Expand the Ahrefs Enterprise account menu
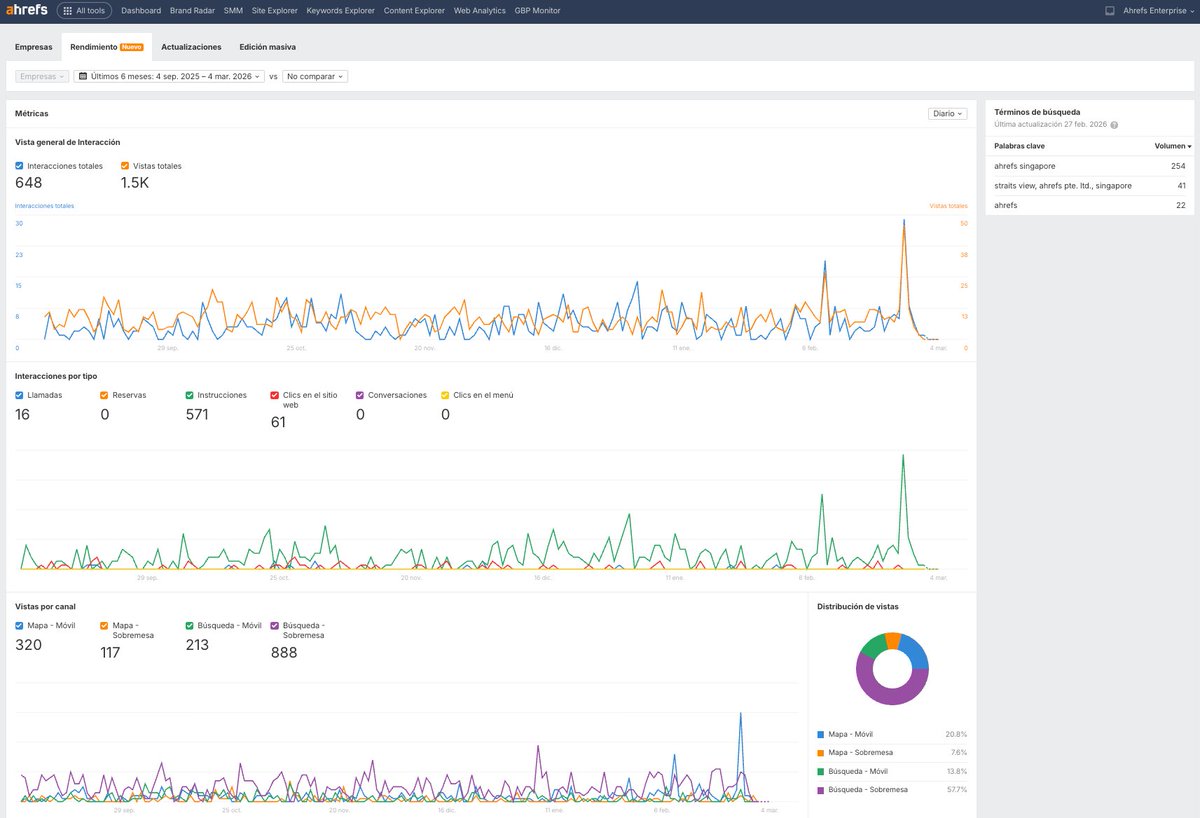This screenshot has height=818, width=1200. pos(1157,11)
